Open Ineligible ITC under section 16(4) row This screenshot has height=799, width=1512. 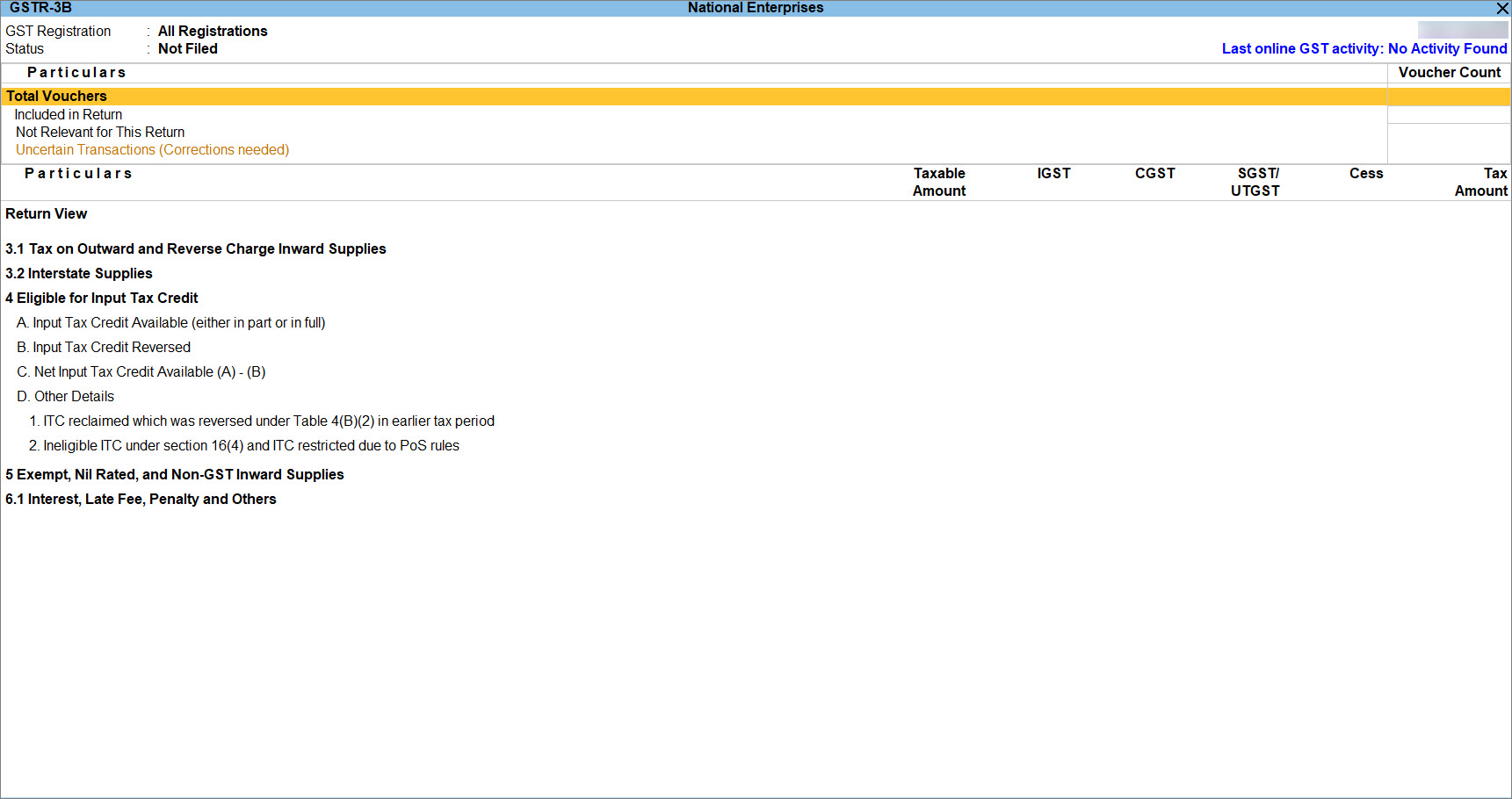(244, 445)
